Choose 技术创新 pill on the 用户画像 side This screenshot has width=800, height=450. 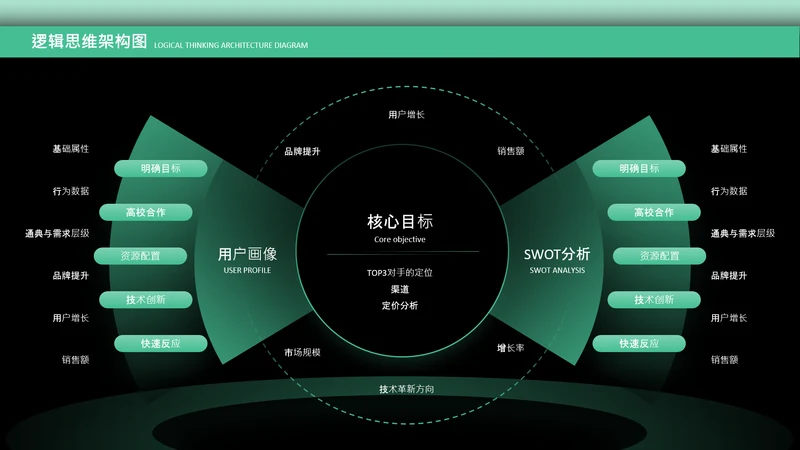[x=146, y=299]
